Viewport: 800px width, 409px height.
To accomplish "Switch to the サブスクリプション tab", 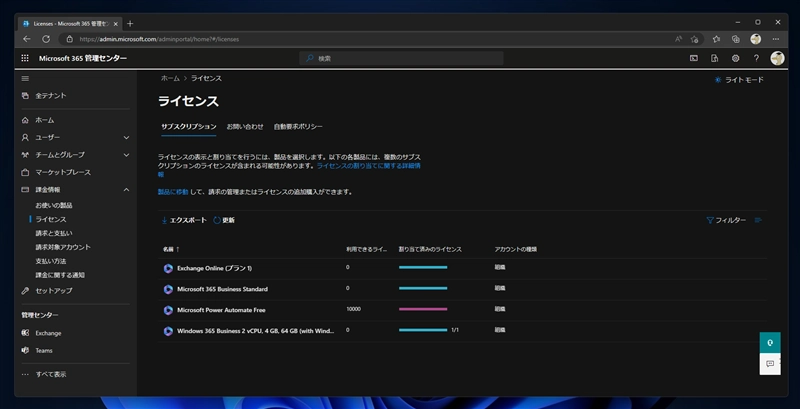I will (189, 126).
